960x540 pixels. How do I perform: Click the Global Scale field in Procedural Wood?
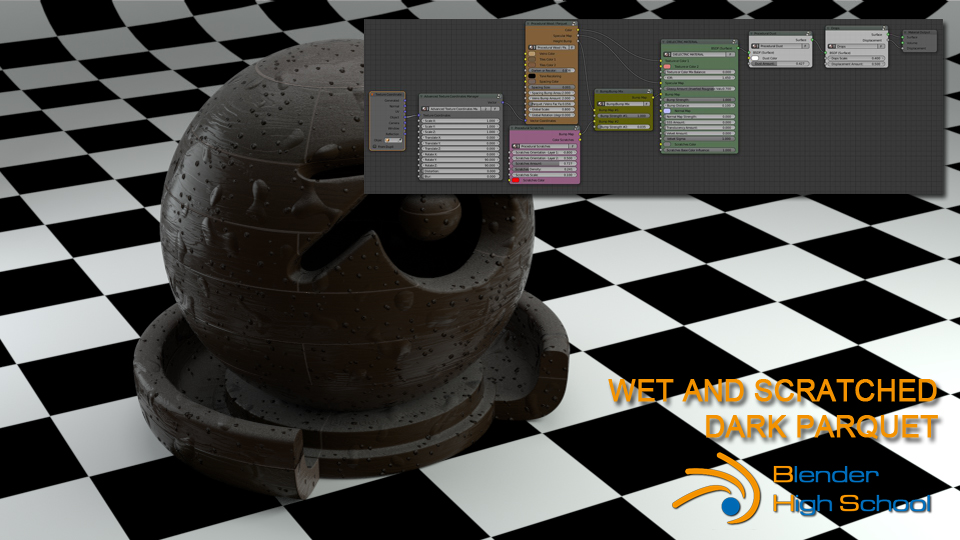point(552,109)
